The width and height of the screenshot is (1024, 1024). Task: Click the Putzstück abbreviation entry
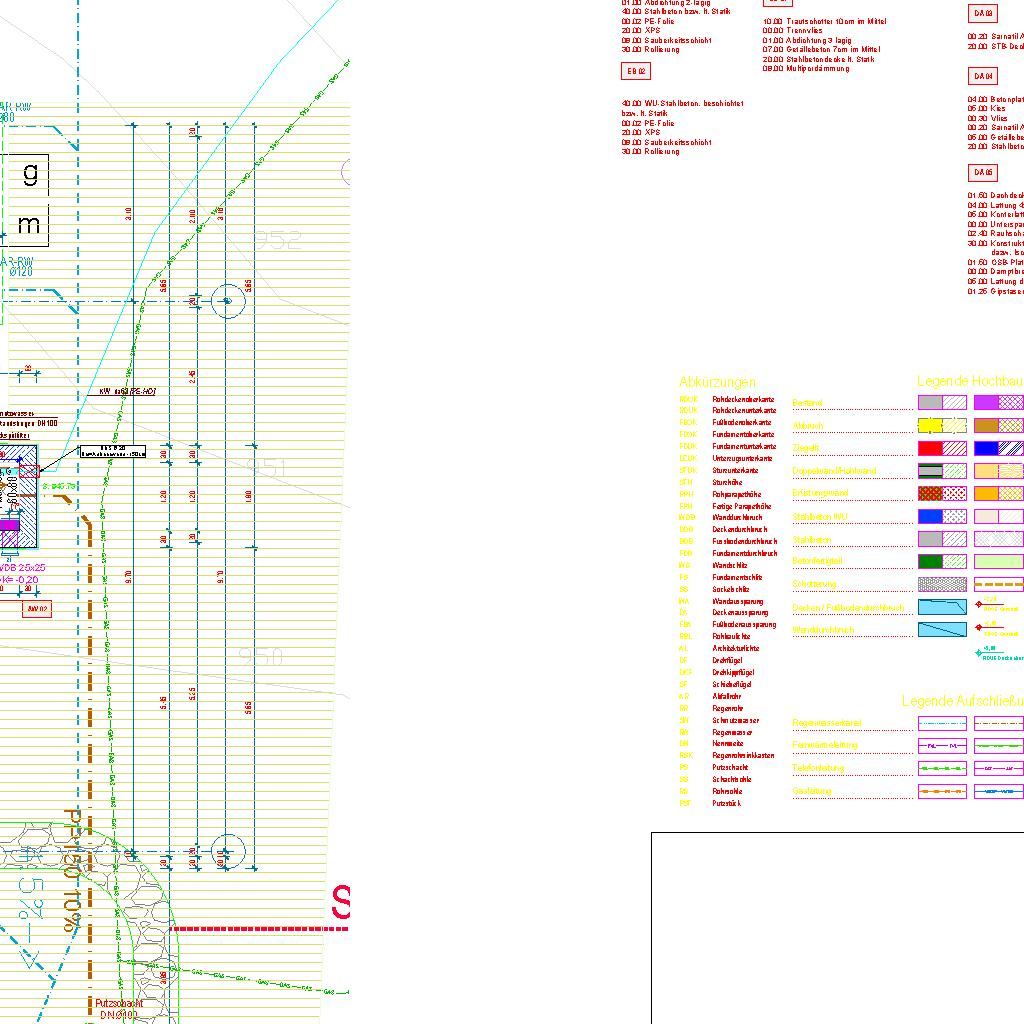(726, 803)
